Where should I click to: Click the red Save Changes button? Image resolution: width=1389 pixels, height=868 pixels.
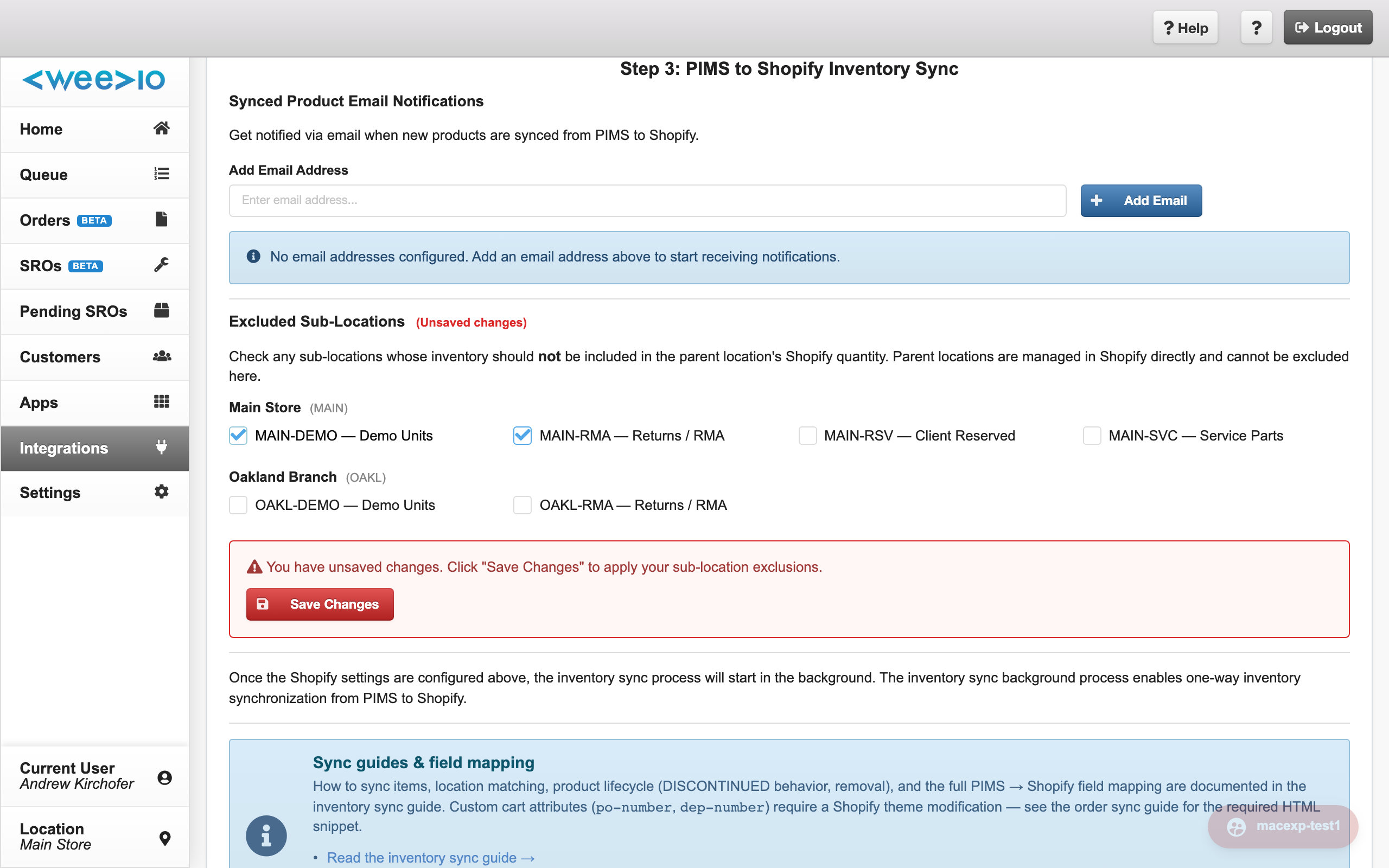pyautogui.click(x=320, y=604)
